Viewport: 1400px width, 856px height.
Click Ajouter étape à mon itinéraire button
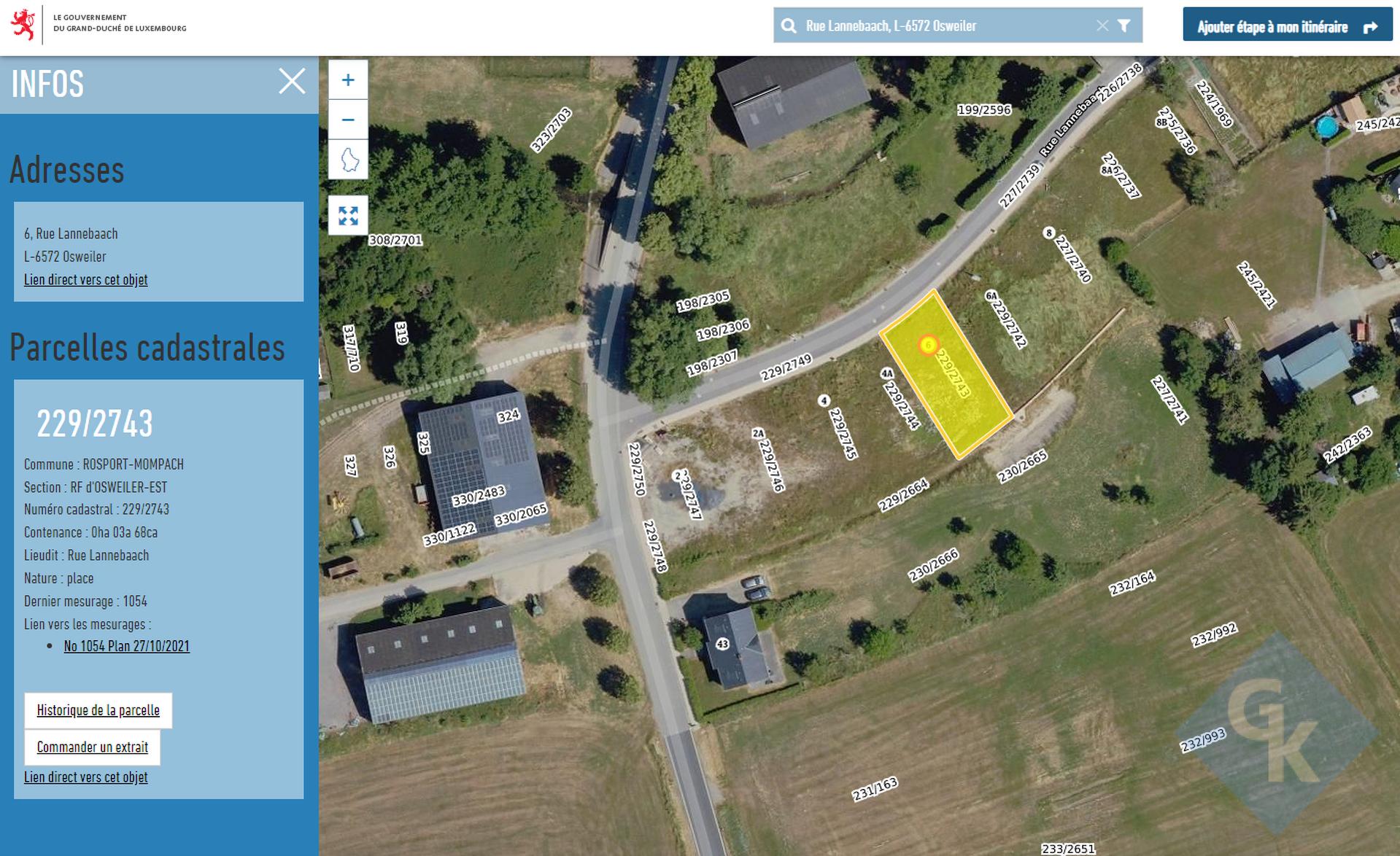click(1287, 26)
